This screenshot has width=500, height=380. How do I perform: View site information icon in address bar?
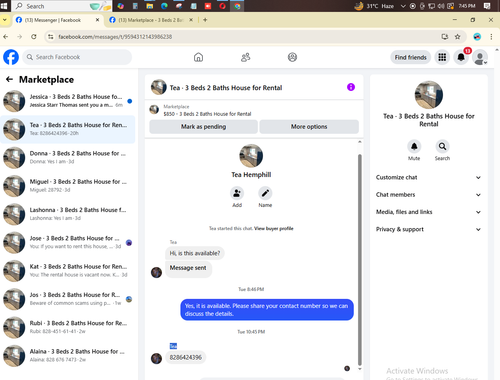pos(51,37)
